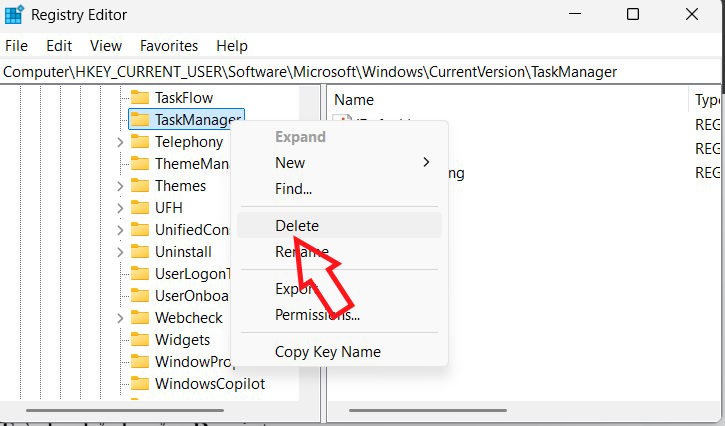The width and height of the screenshot is (725, 426).
Task: Click the Registry Editor app icon
Action: pos(14,15)
